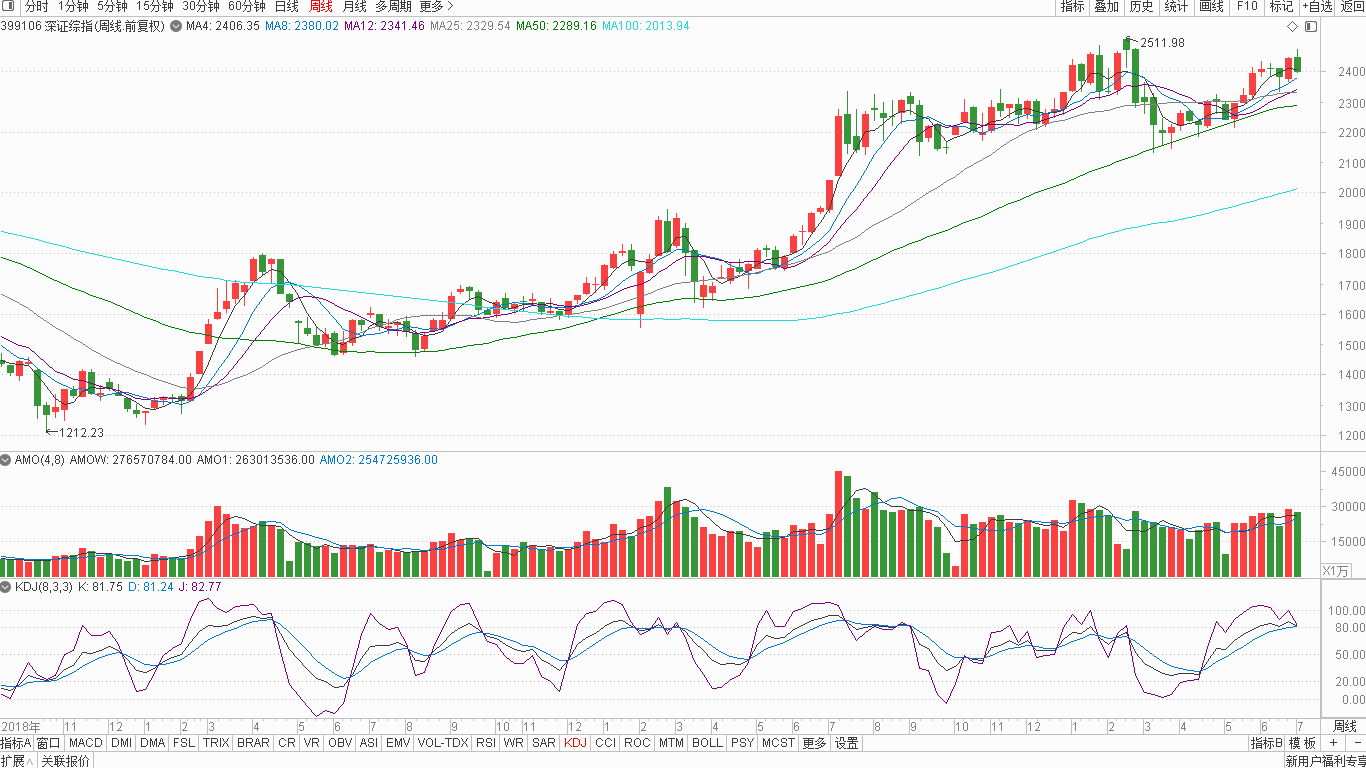
Task: Select the ASI indicator
Action: 369,743
